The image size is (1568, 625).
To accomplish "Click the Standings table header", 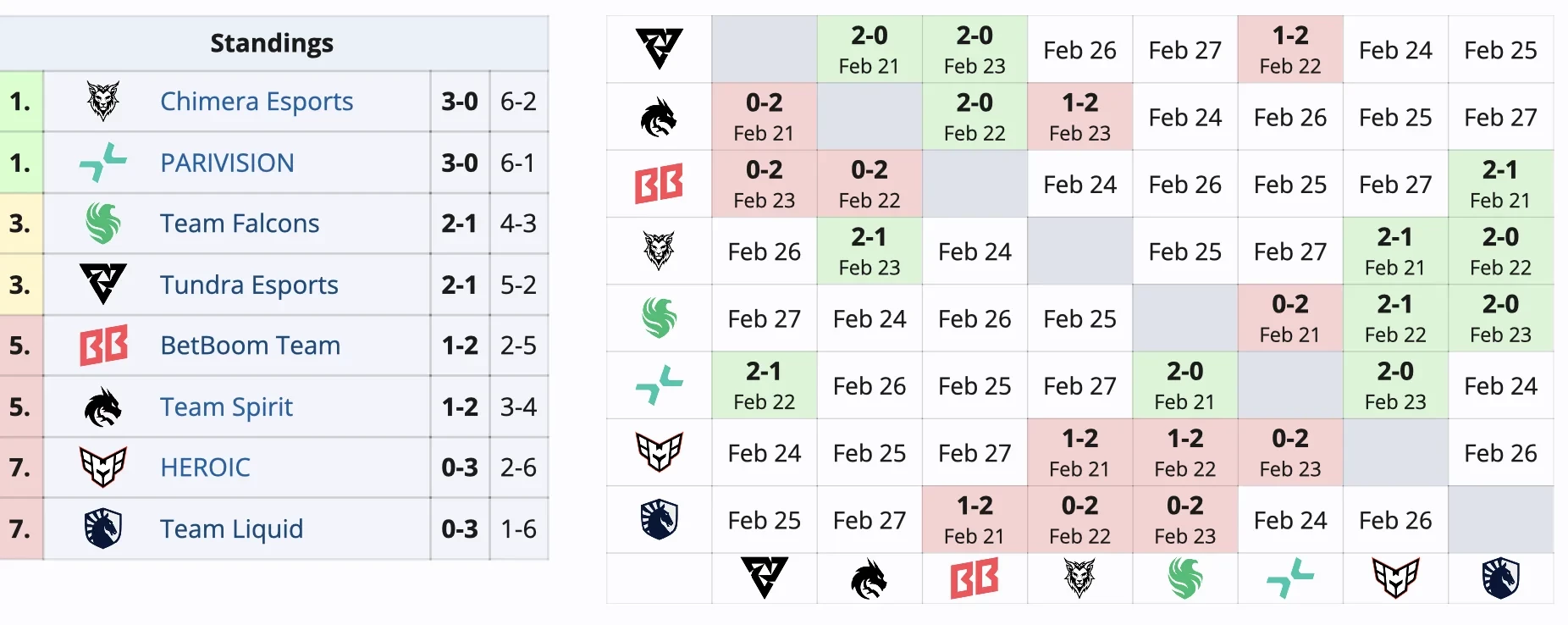I will [x=272, y=43].
